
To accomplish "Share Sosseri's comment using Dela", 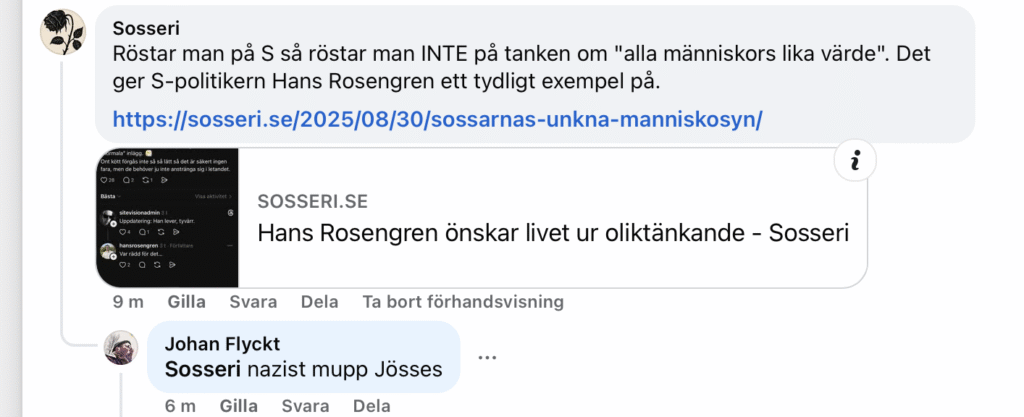I will pos(319,302).
